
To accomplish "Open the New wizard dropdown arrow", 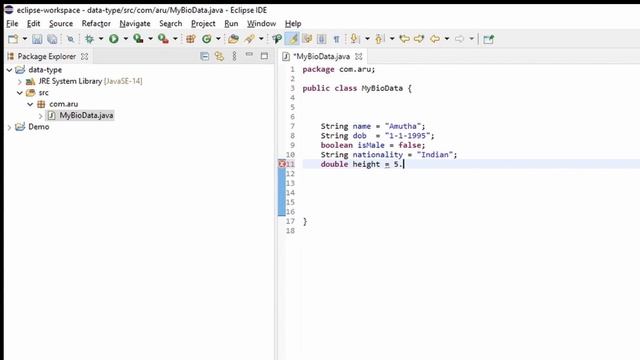I will click(24, 39).
